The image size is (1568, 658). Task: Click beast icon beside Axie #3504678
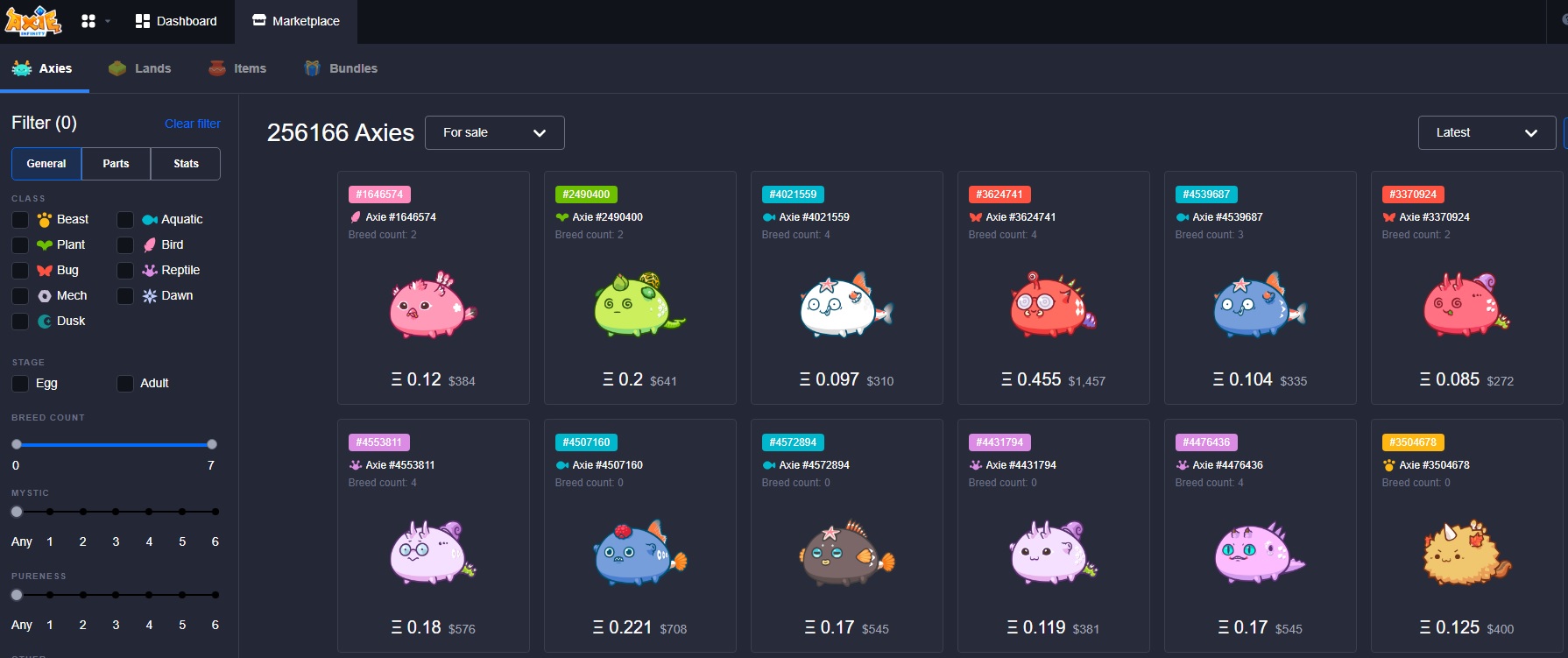pyautogui.click(x=1389, y=465)
